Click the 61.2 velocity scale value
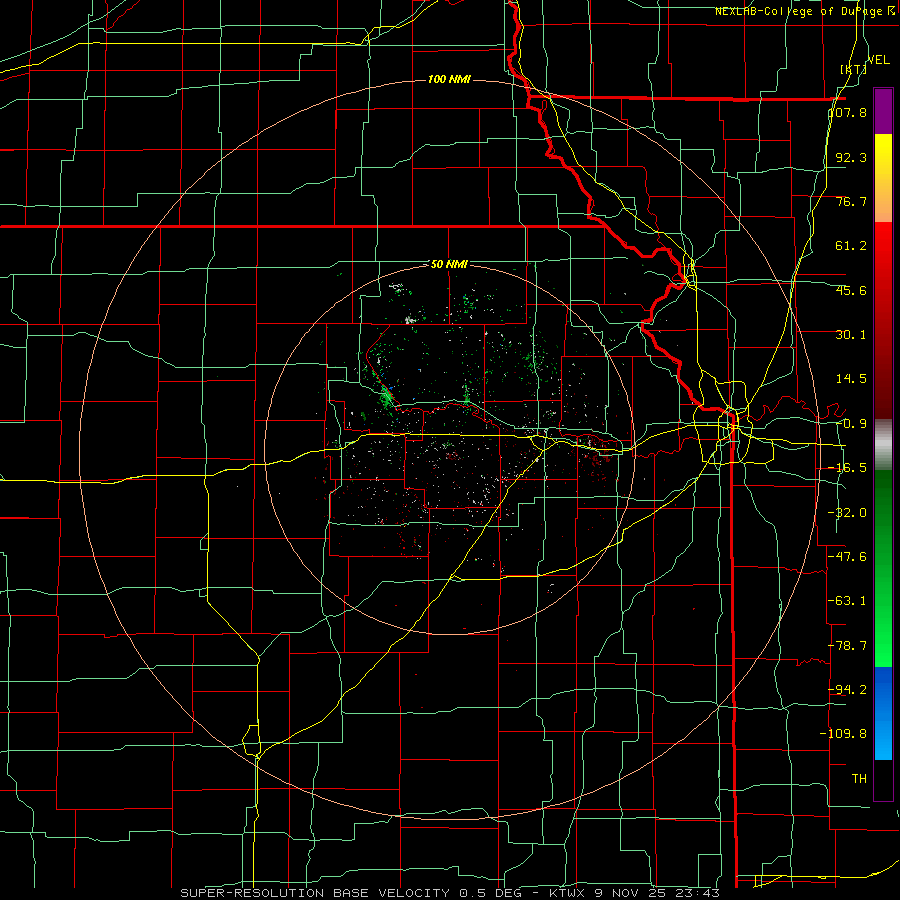The image size is (900, 900). pyautogui.click(x=851, y=246)
